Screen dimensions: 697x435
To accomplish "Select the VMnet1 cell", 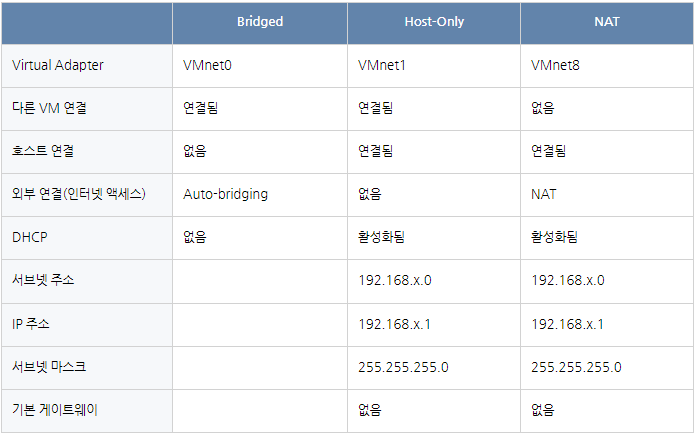I will (382, 65).
